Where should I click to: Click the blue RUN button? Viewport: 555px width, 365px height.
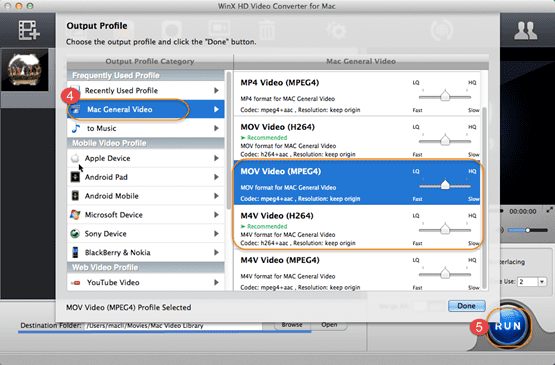point(508,326)
